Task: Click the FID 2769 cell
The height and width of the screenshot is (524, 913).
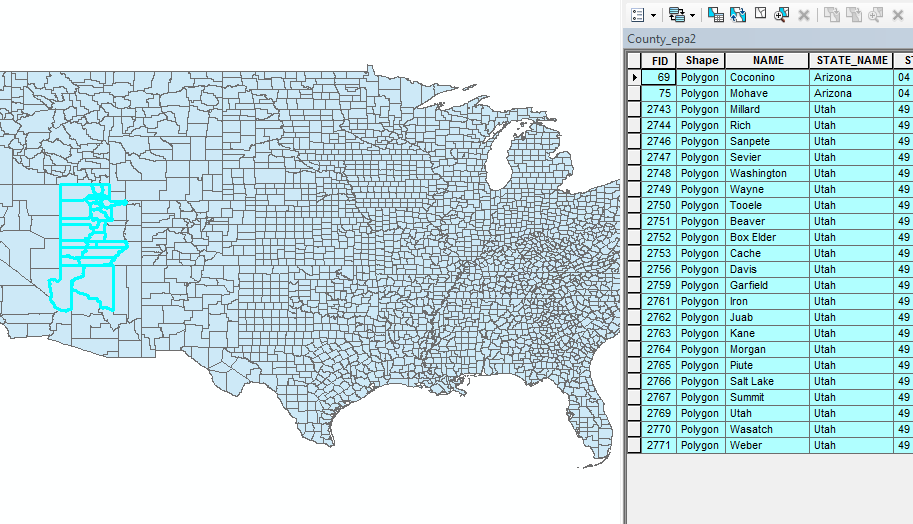Action: click(x=659, y=413)
